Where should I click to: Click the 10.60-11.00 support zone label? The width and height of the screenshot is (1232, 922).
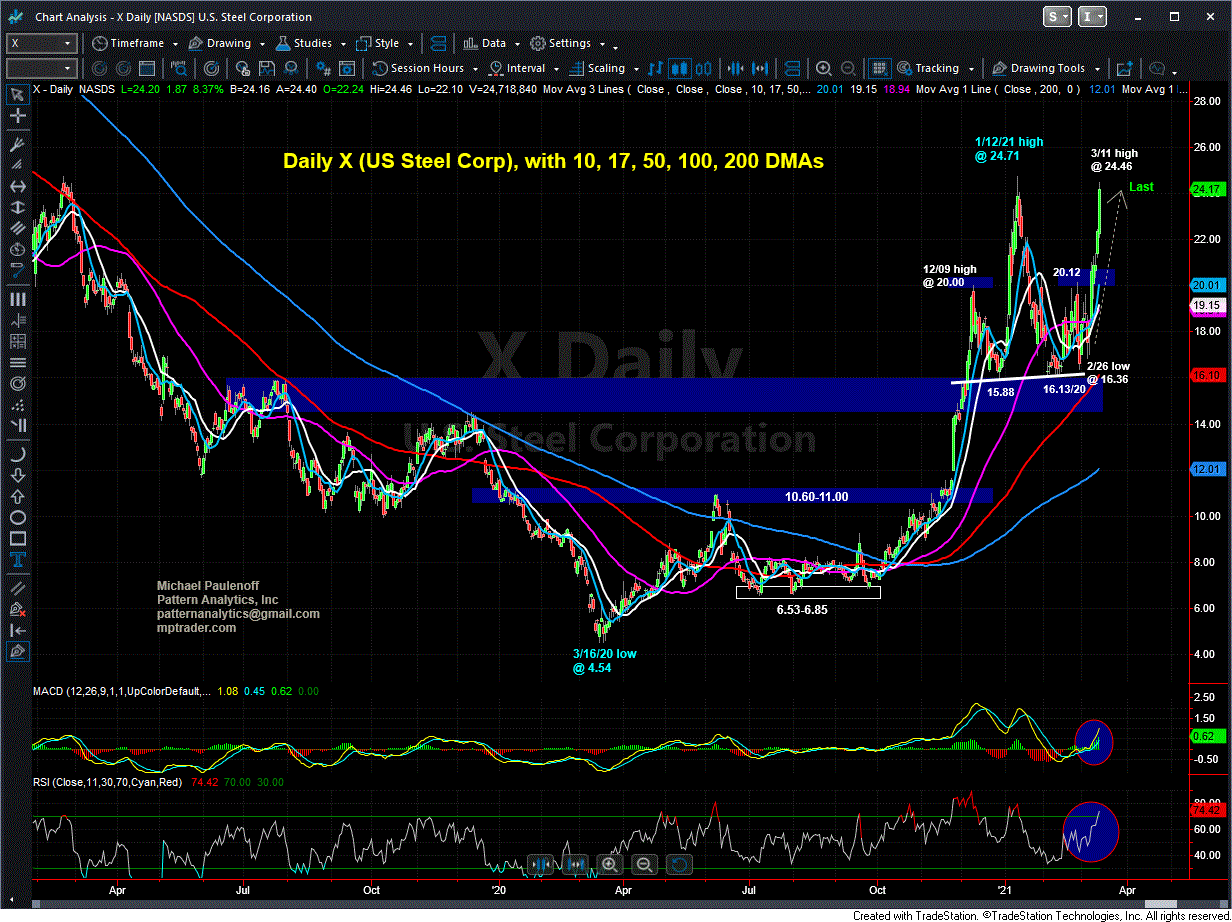(x=816, y=496)
